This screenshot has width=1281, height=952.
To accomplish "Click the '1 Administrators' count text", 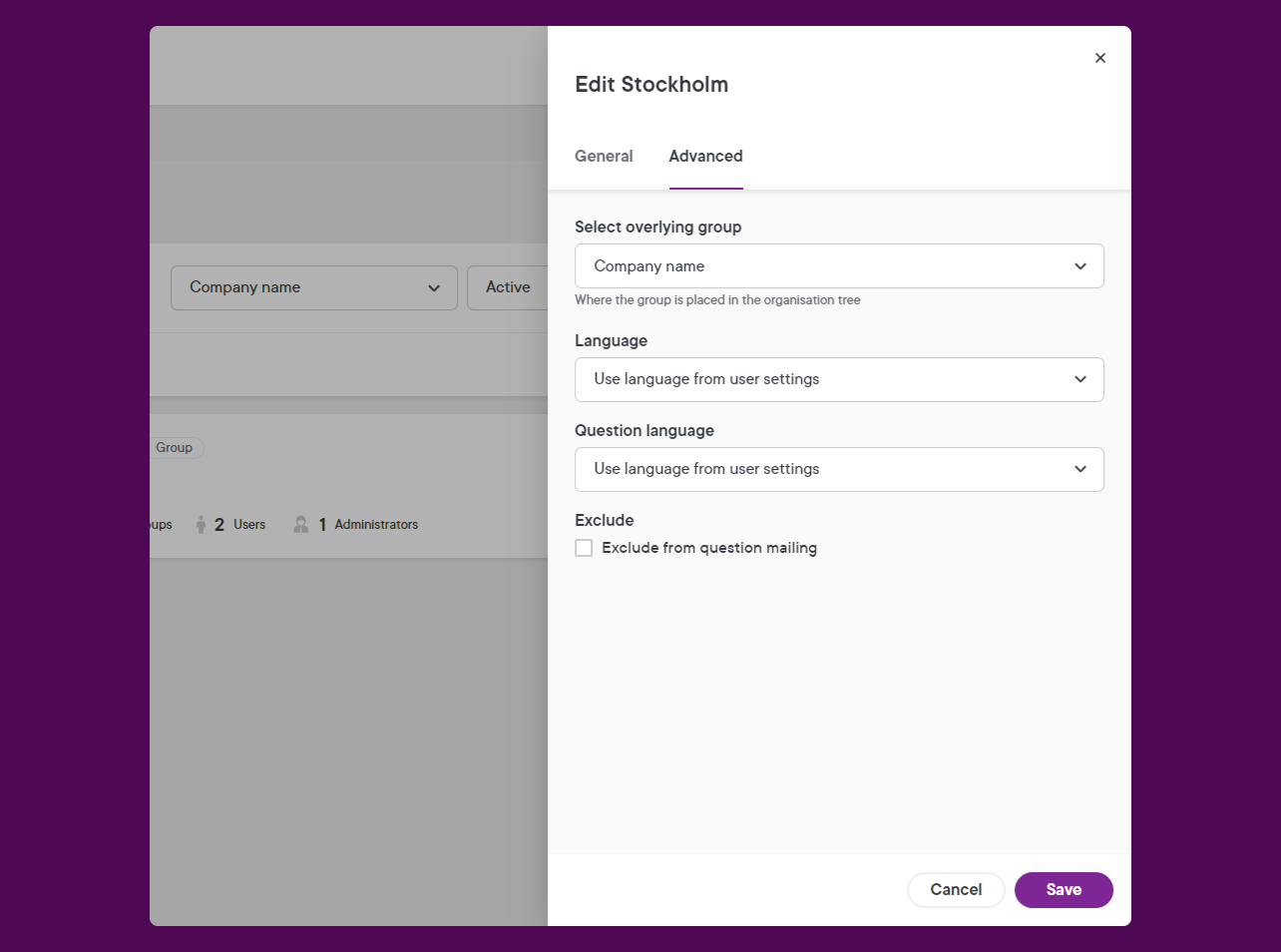I will pyautogui.click(x=367, y=524).
